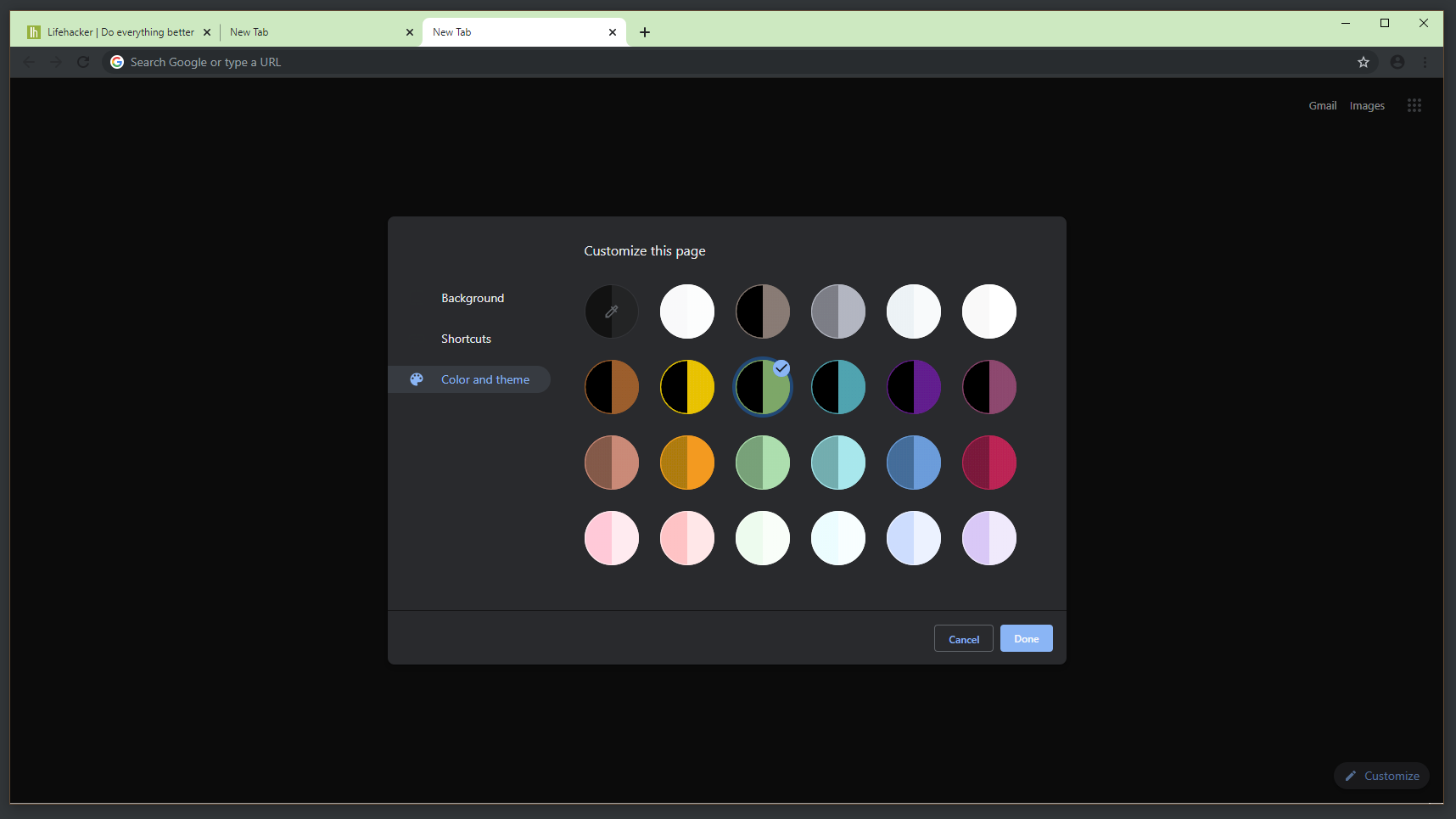Choose the black and mauve theme swatch
Screen dimensions: 1456x819
click(x=989, y=387)
